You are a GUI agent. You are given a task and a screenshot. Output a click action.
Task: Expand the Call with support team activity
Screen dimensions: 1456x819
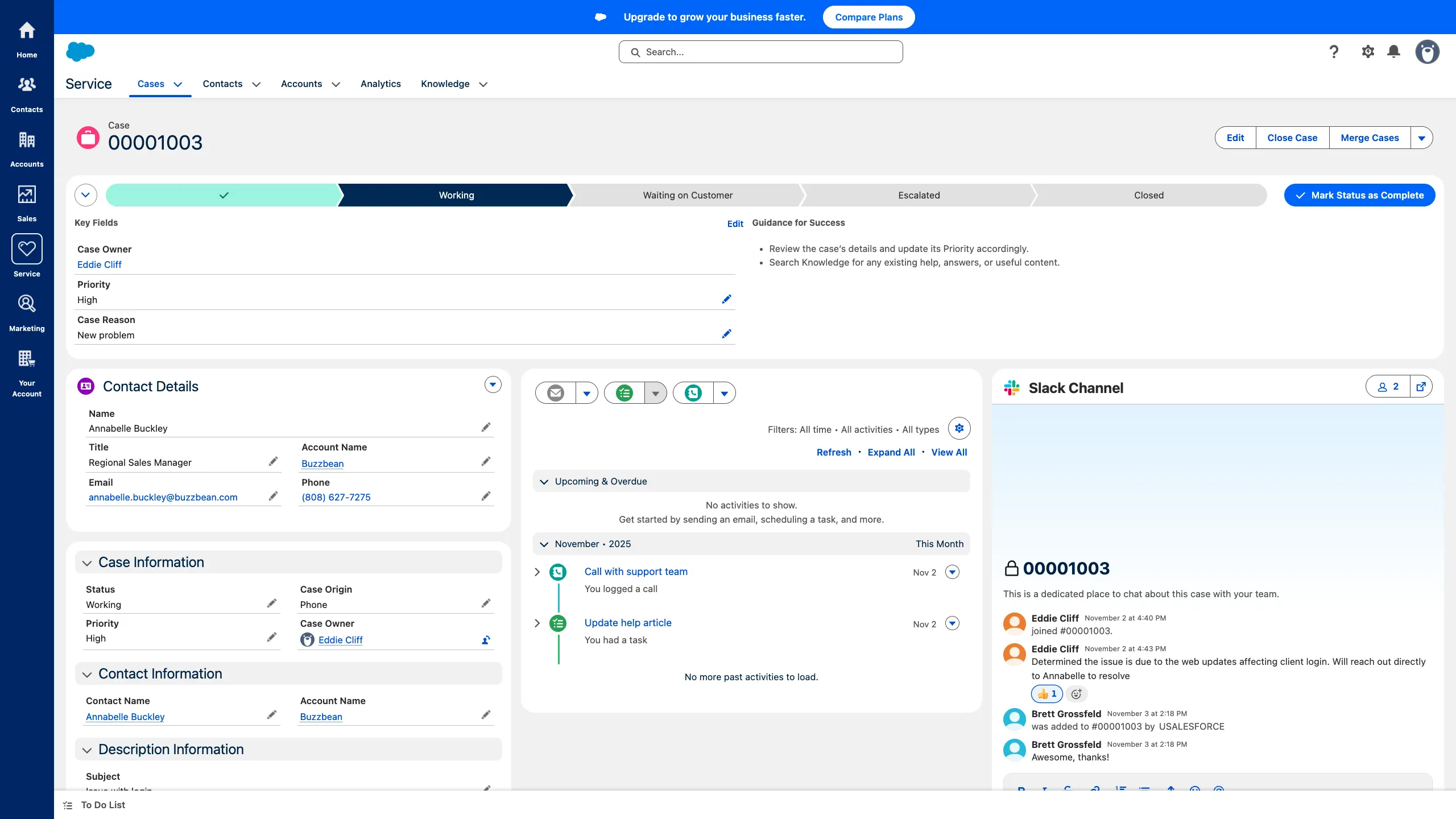pos(537,572)
